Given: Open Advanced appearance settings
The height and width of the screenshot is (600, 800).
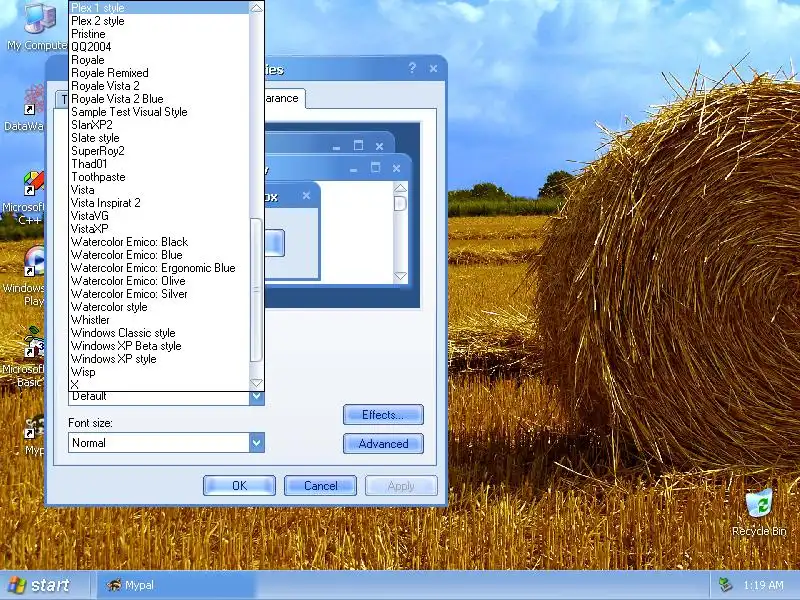Looking at the screenshot, I should coord(383,444).
